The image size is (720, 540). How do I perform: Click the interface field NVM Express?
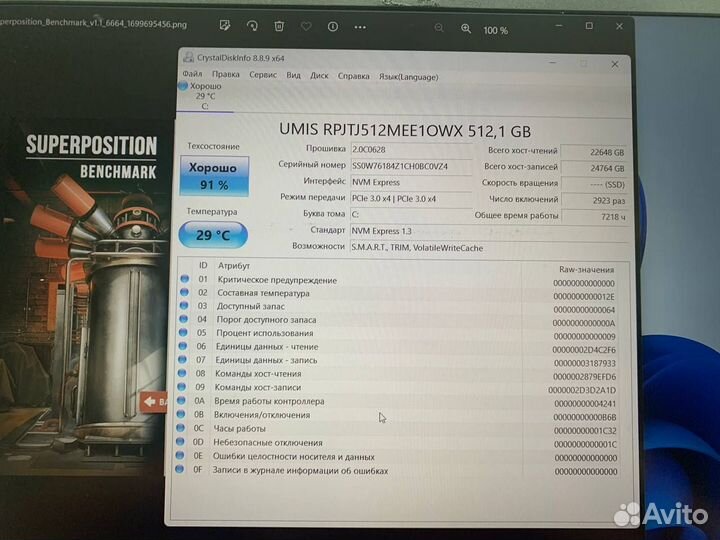coord(411,182)
